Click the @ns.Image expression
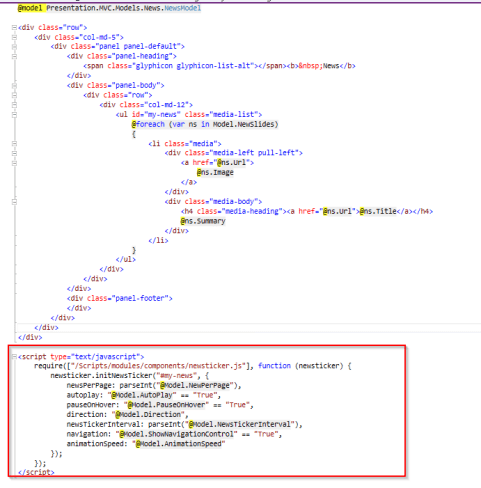The width and height of the screenshot is (481, 488). pos(215,173)
